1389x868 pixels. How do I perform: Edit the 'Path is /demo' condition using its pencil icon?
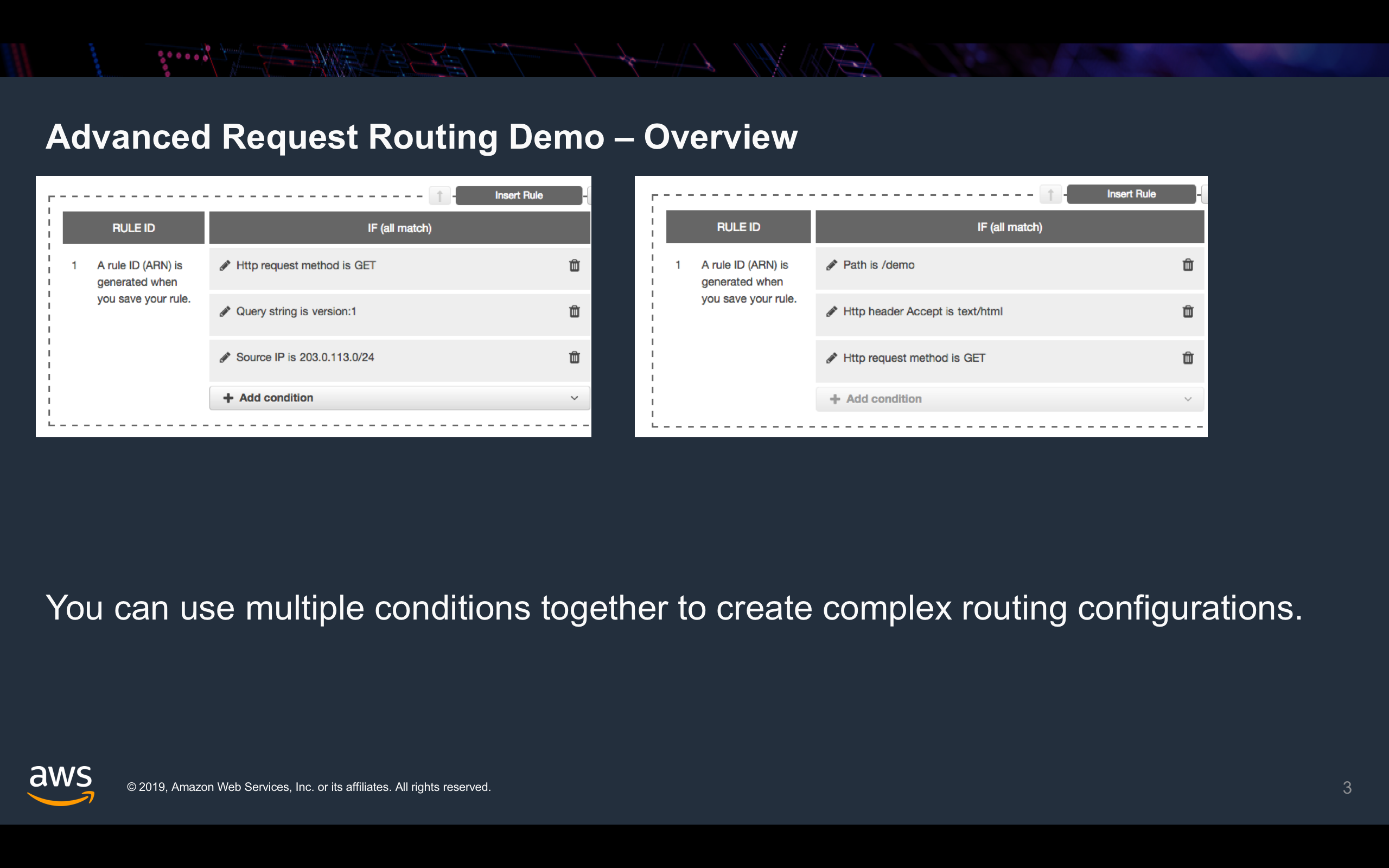pyautogui.click(x=831, y=265)
